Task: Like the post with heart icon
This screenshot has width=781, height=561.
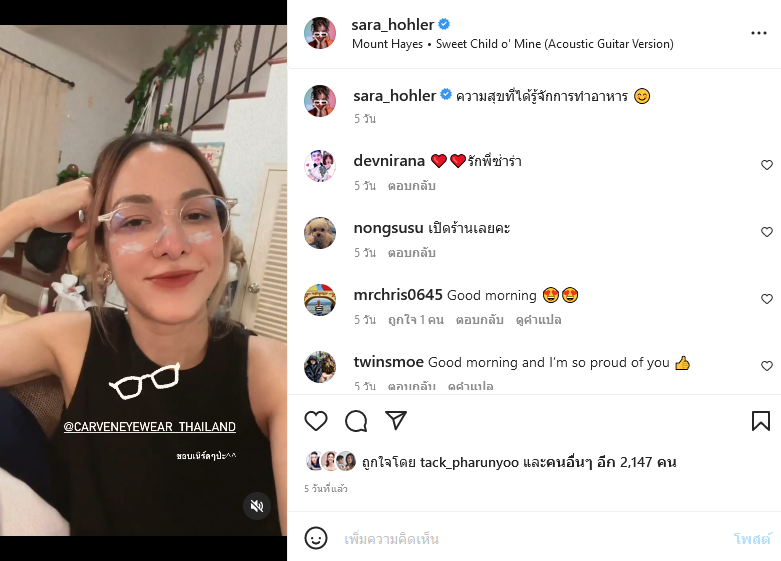Action: pos(316,421)
